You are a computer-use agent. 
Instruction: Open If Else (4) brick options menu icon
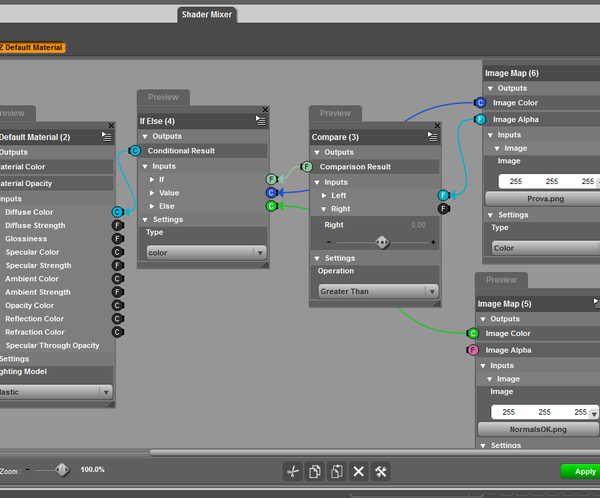[x=261, y=121]
